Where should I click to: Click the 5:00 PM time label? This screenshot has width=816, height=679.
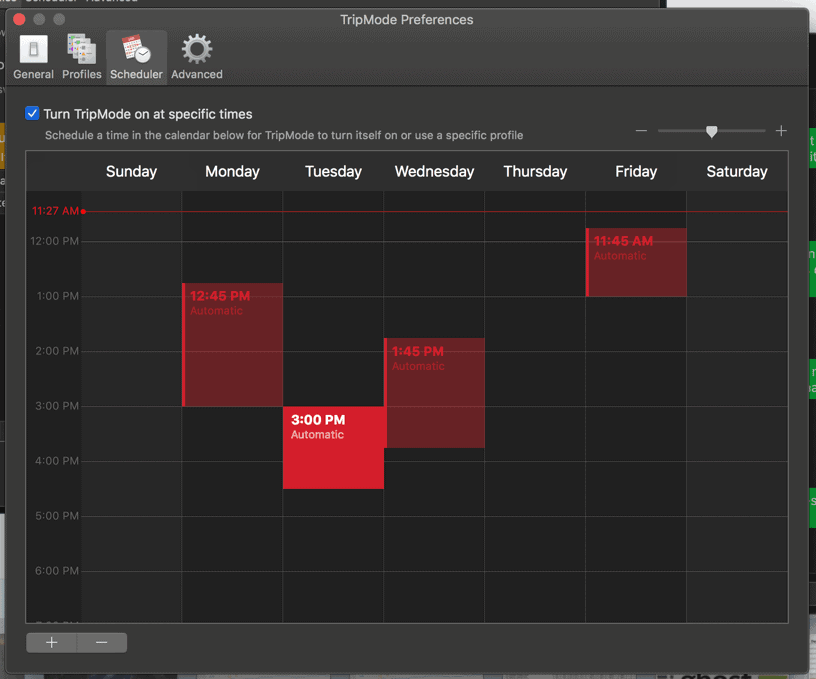[57, 516]
